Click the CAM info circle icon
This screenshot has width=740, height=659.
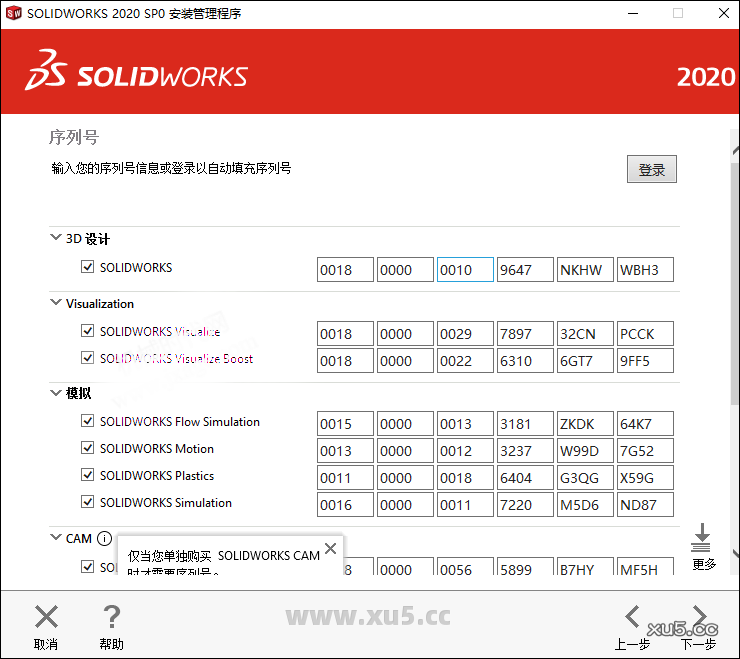[x=104, y=538]
